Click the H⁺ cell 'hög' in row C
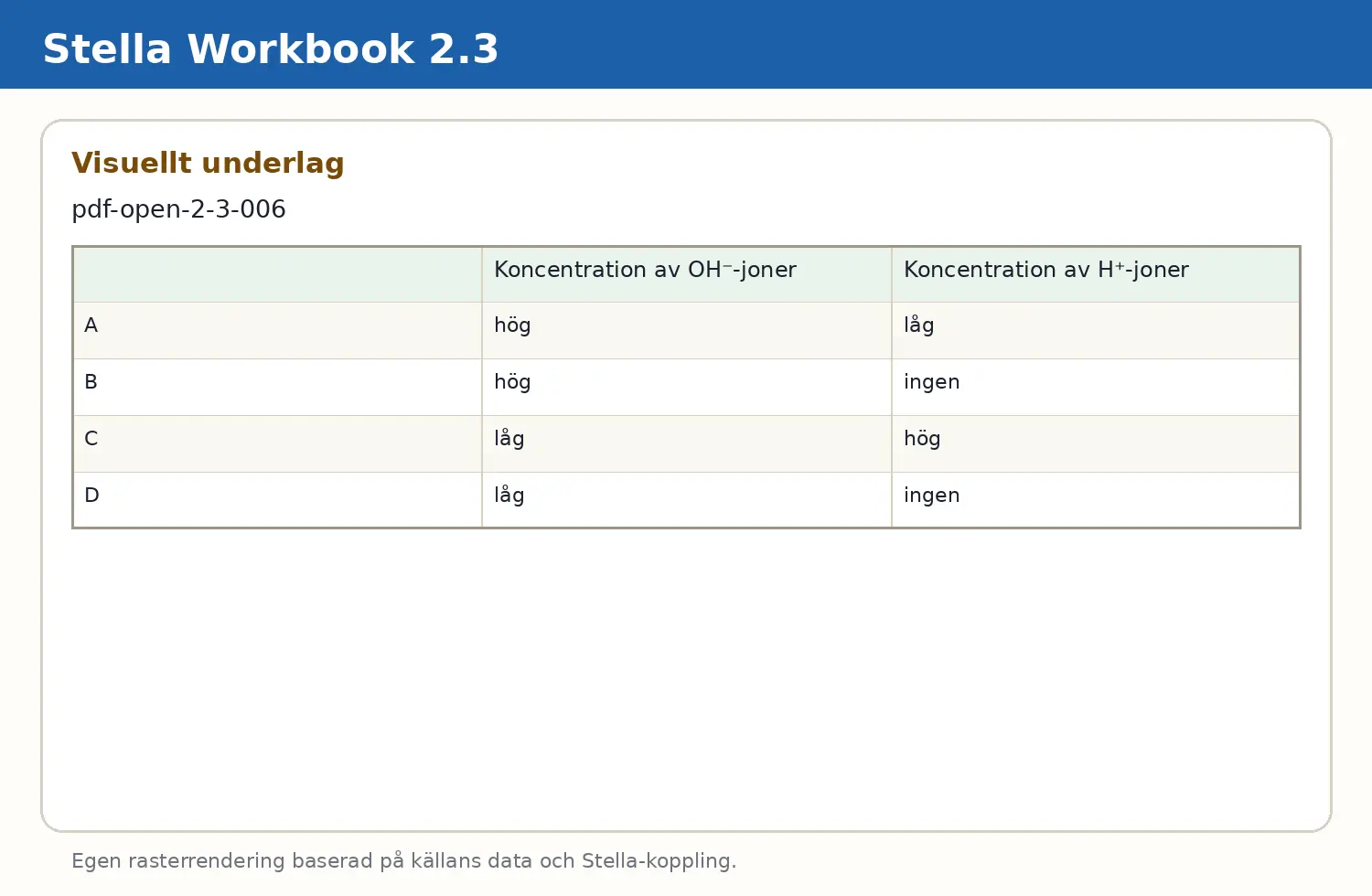 [x=1096, y=444]
